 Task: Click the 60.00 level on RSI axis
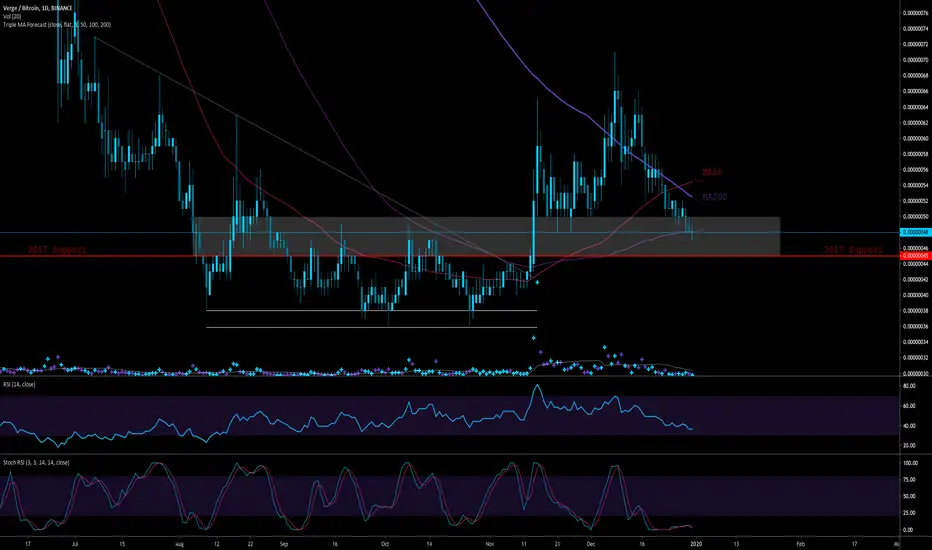[909, 406]
